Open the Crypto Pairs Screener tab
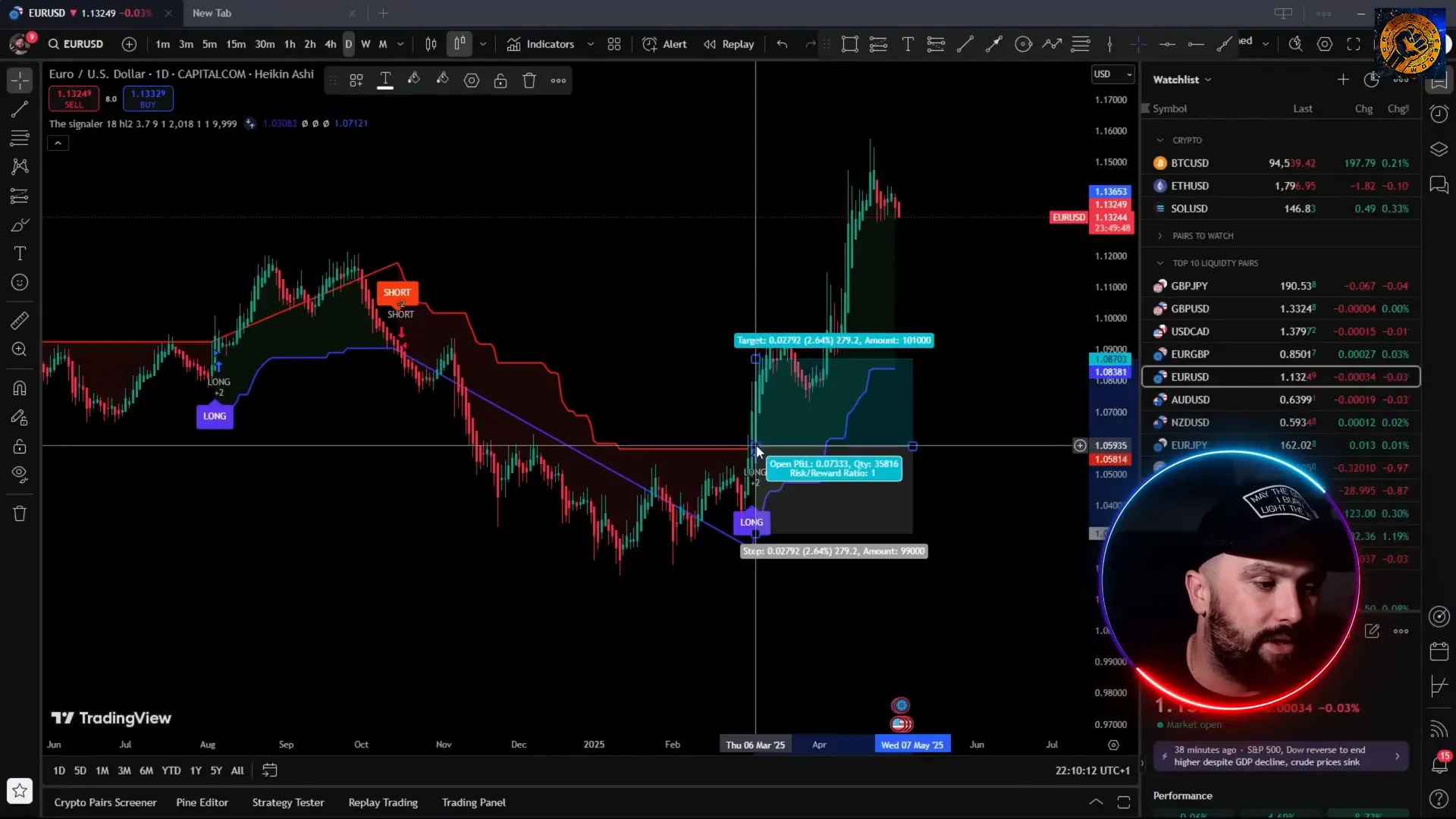The image size is (1456, 819). click(x=105, y=802)
